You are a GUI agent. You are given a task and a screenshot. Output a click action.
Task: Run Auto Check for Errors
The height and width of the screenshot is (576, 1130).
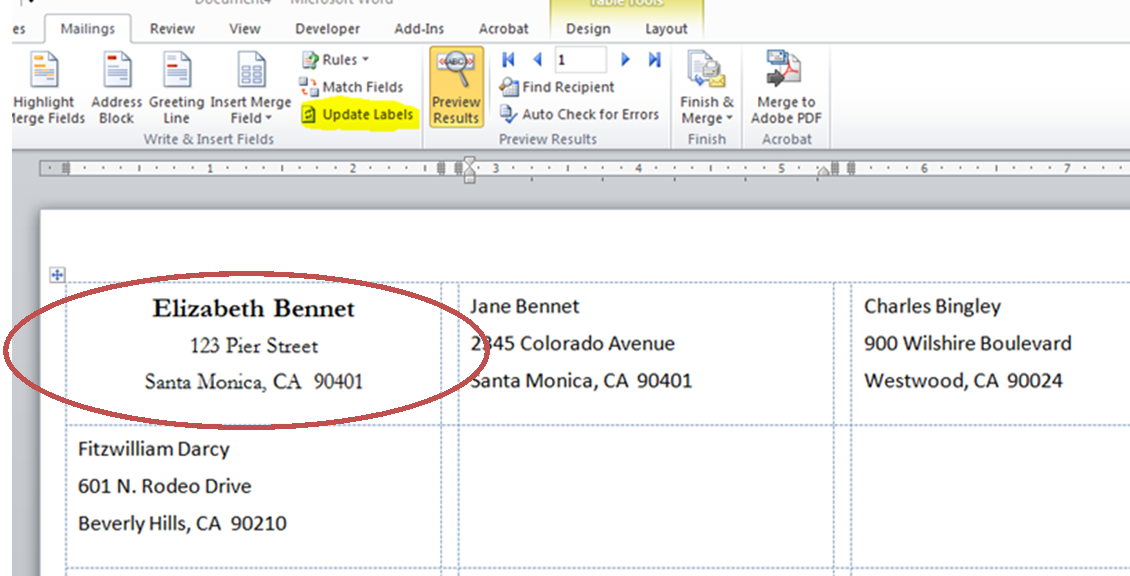[579, 114]
